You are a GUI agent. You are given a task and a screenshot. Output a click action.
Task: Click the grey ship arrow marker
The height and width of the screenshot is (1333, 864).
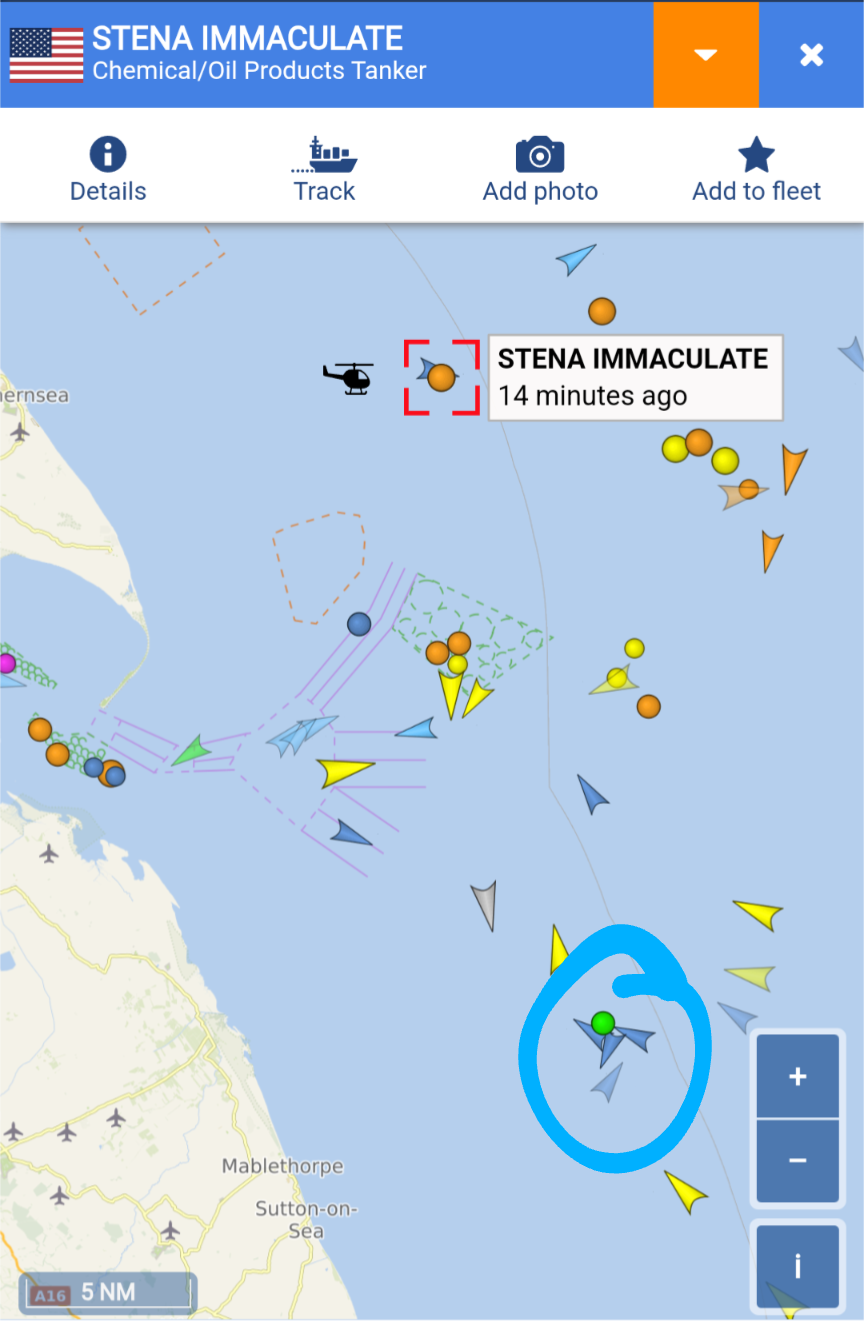485,905
